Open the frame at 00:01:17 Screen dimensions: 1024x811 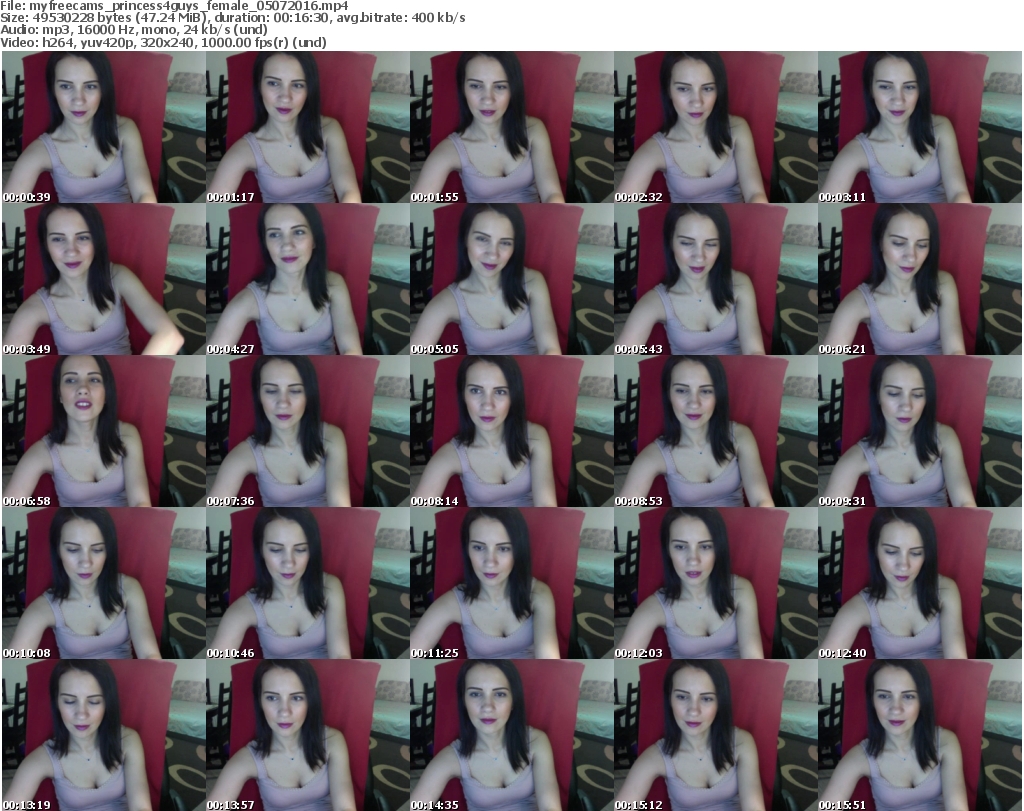(x=308, y=127)
